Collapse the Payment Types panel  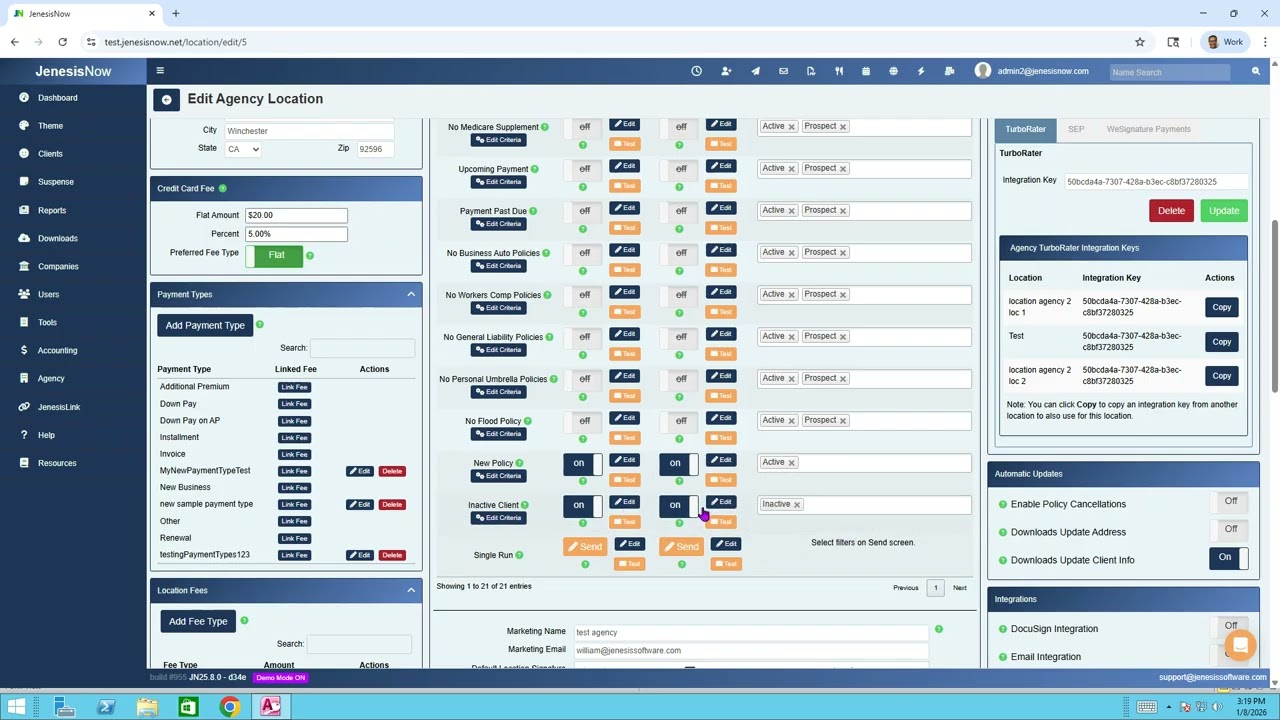point(411,294)
